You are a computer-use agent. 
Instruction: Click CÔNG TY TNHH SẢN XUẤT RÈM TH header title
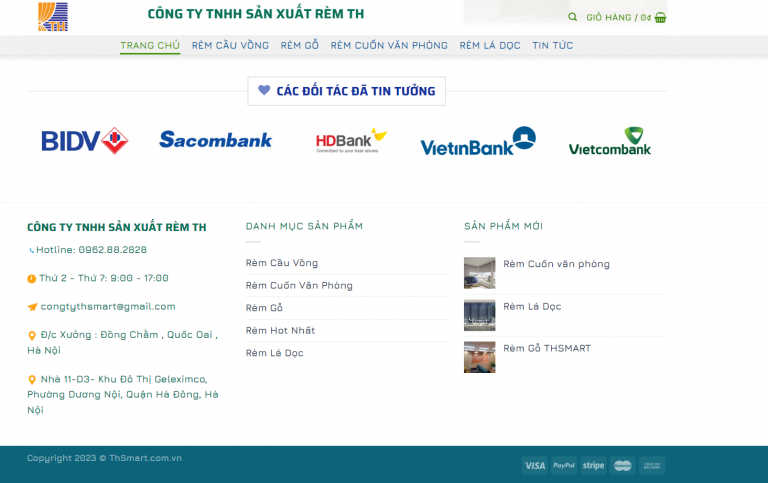pos(256,14)
